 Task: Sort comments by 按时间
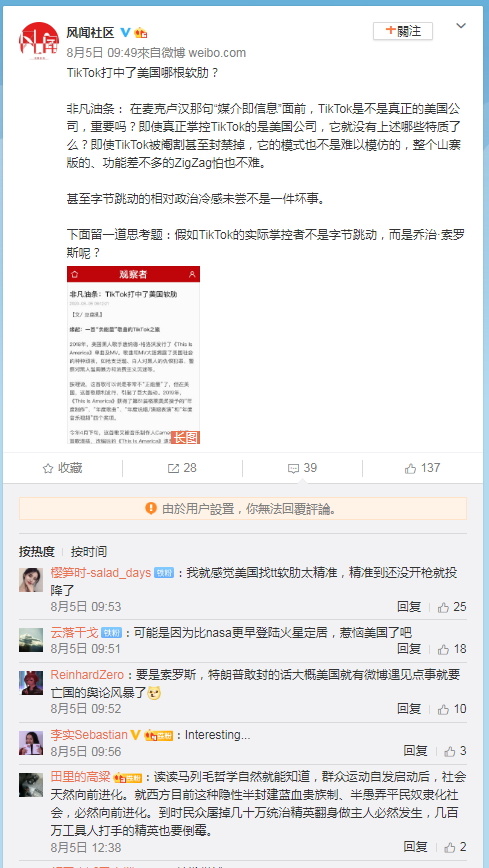click(x=89, y=551)
